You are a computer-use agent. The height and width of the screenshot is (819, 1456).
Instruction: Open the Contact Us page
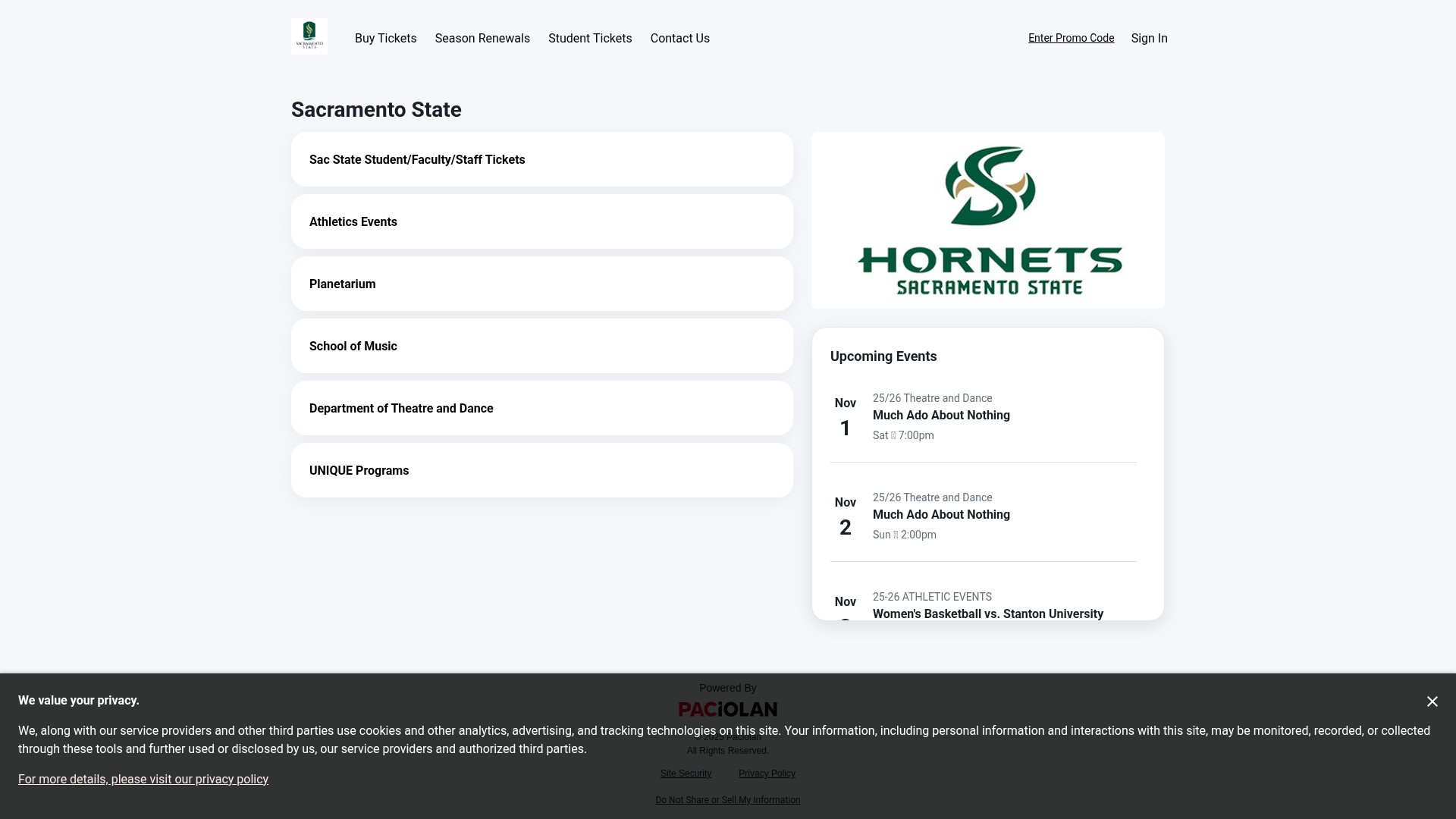pyautogui.click(x=679, y=38)
